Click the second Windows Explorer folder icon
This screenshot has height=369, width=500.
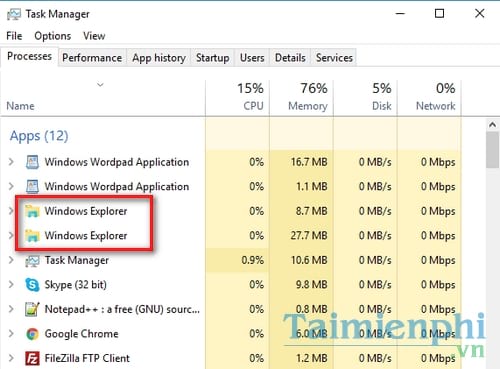coord(32,236)
